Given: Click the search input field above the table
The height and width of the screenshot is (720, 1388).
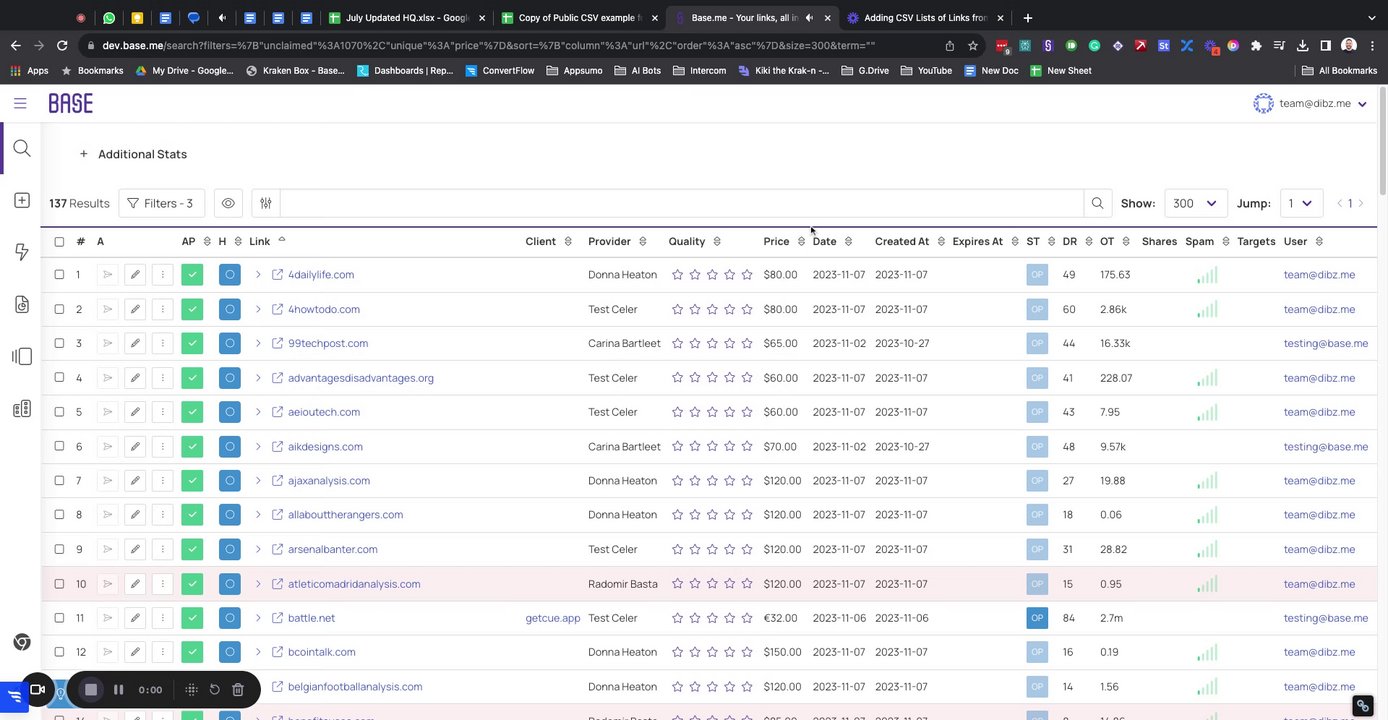Looking at the screenshot, I should pyautogui.click(x=680, y=203).
